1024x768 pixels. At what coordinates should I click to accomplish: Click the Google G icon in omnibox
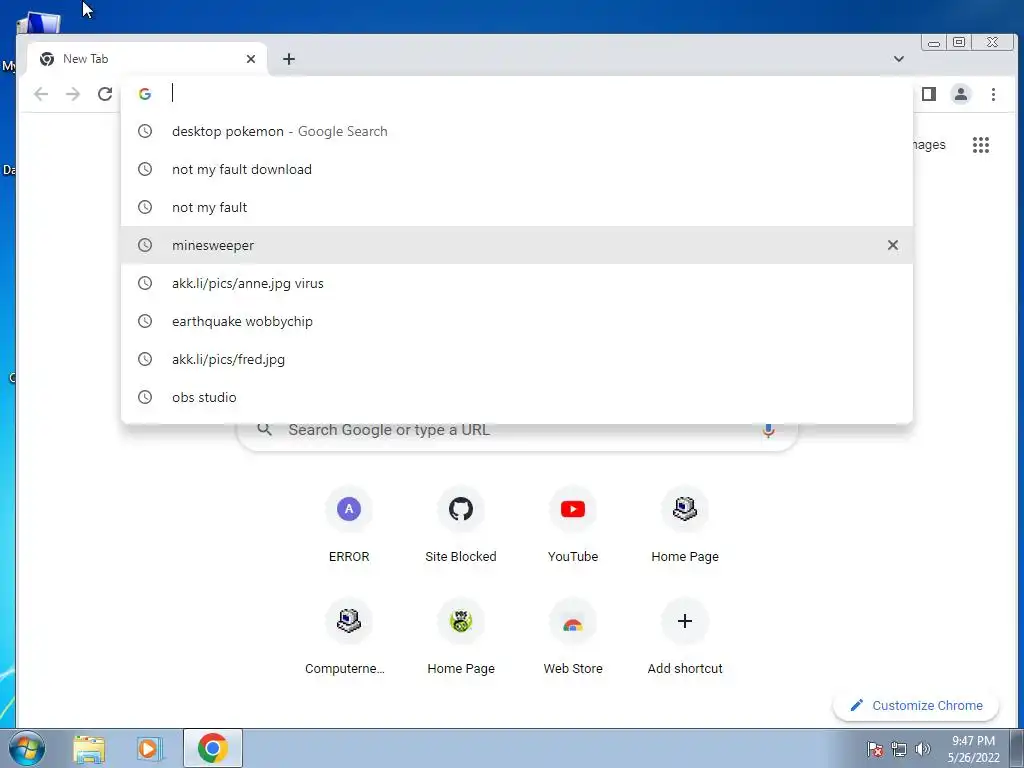(145, 94)
